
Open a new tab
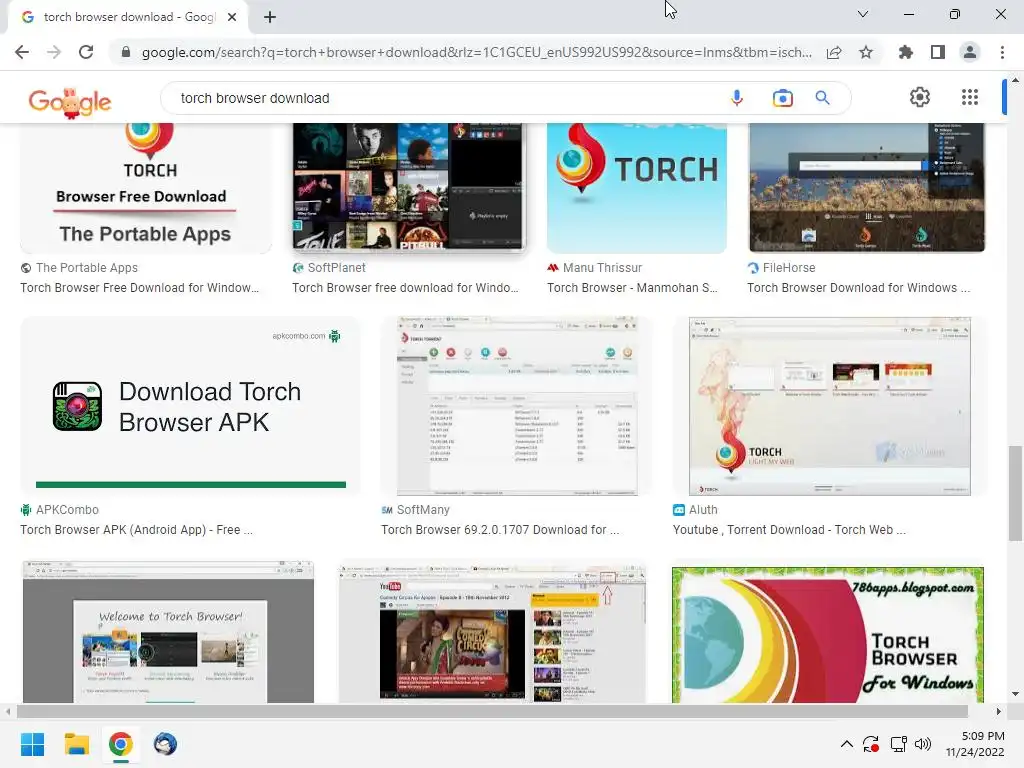(x=270, y=17)
